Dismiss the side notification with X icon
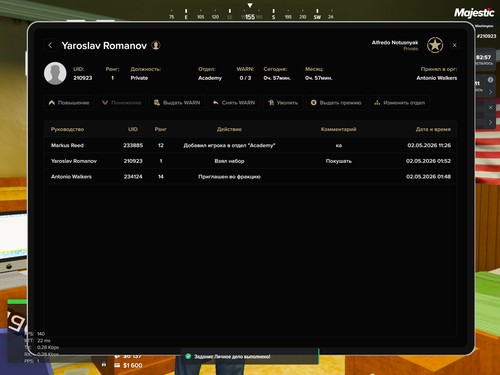Image resolution: width=500 pixels, height=375 pixels. [490, 107]
